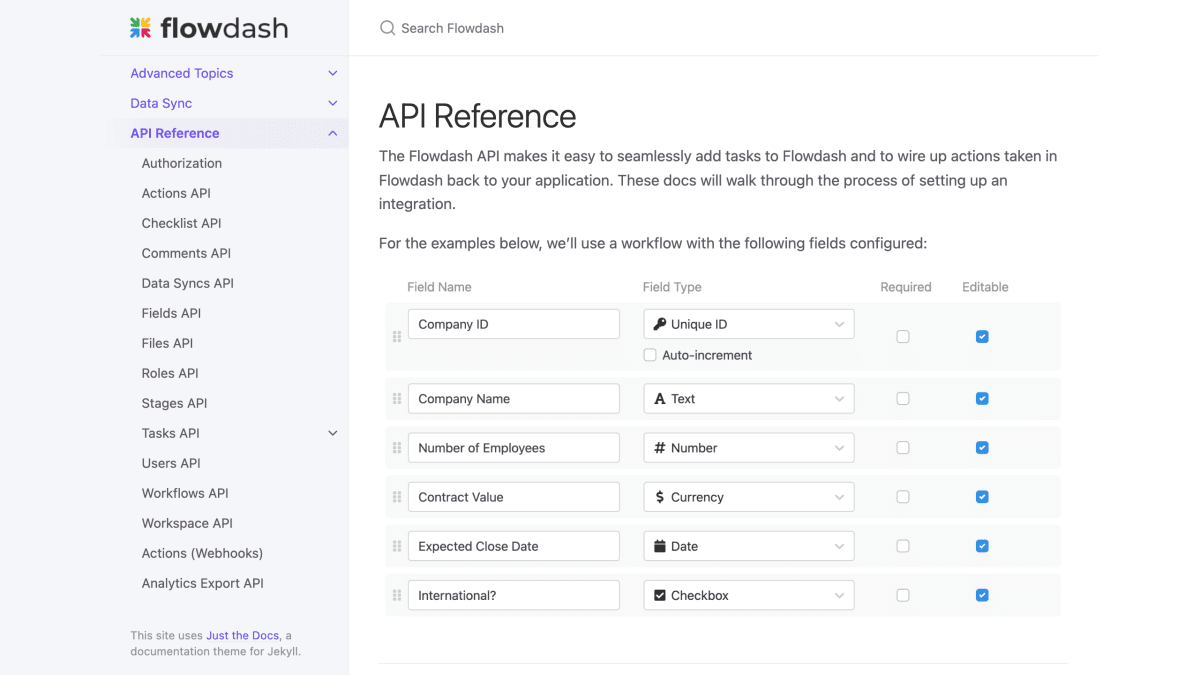Untick Editable for Company ID
Image resolution: width=1200 pixels, height=675 pixels.
982,337
